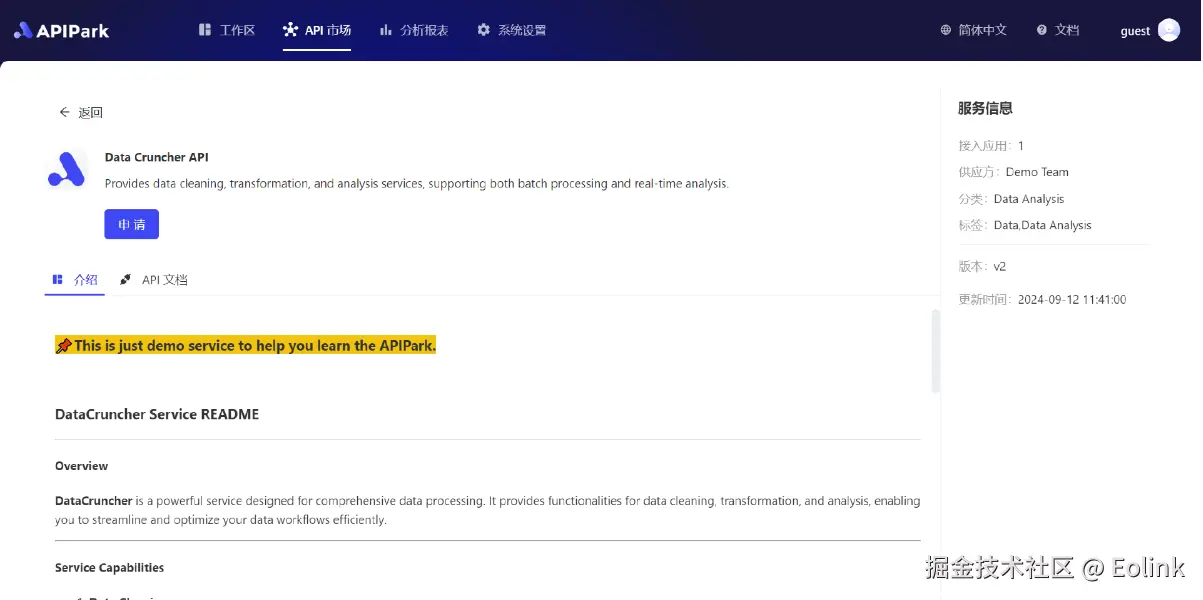Switch to the API 文档 tab
Viewport: 1203px width, 600px height.
click(154, 280)
